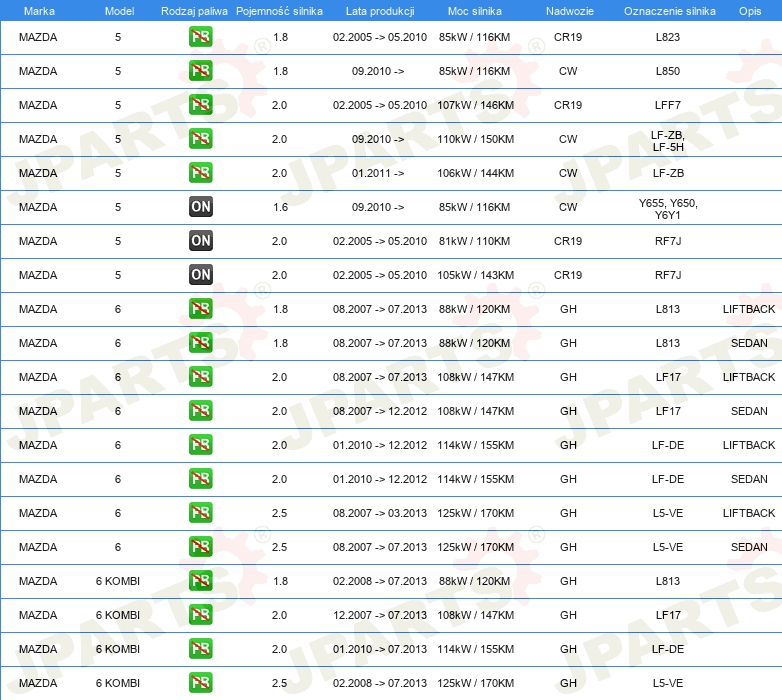
Task: Click the Lata produkcji column header
Action: click(x=380, y=11)
